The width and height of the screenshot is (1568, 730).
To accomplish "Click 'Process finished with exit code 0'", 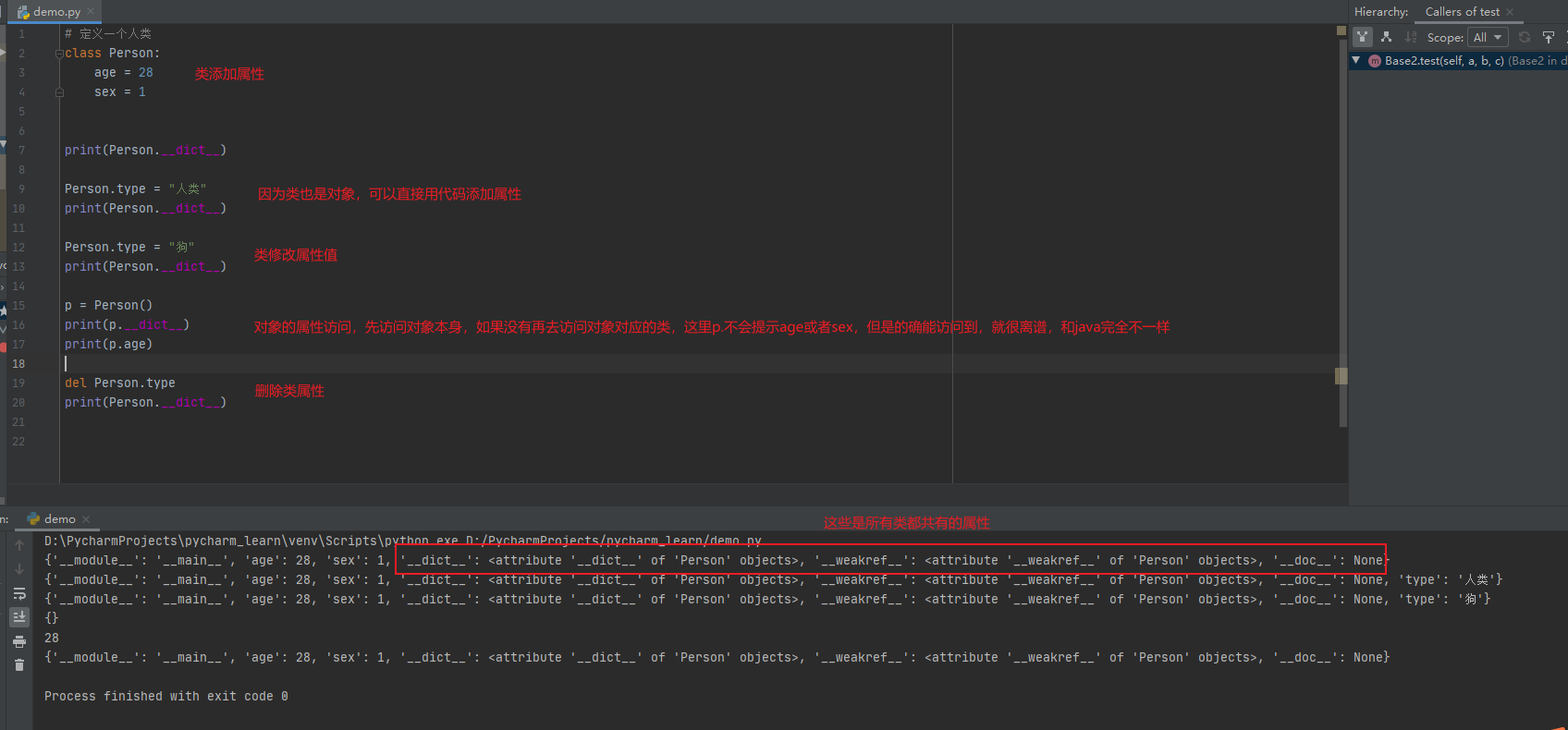I will (x=166, y=697).
